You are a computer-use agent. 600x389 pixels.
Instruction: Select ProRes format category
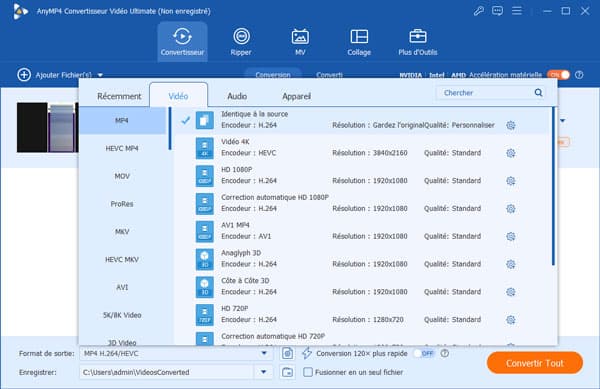tap(122, 204)
